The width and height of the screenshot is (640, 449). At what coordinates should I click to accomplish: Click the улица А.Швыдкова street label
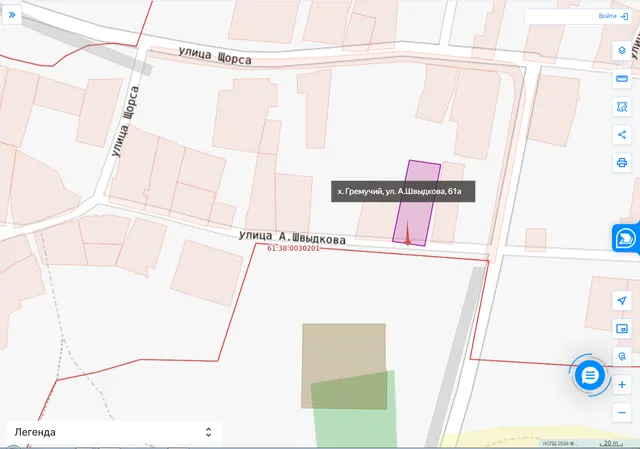point(292,238)
